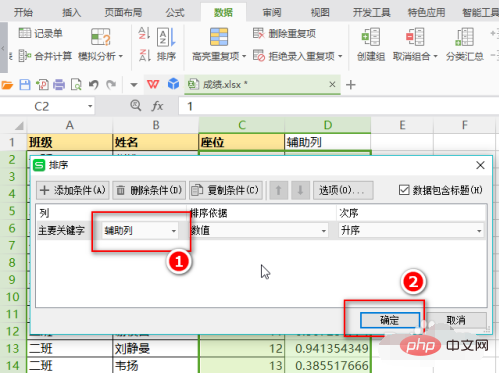Open the 视图 ribbon tab
The width and height of the screenshot is (499, 378).
(320, 13)
